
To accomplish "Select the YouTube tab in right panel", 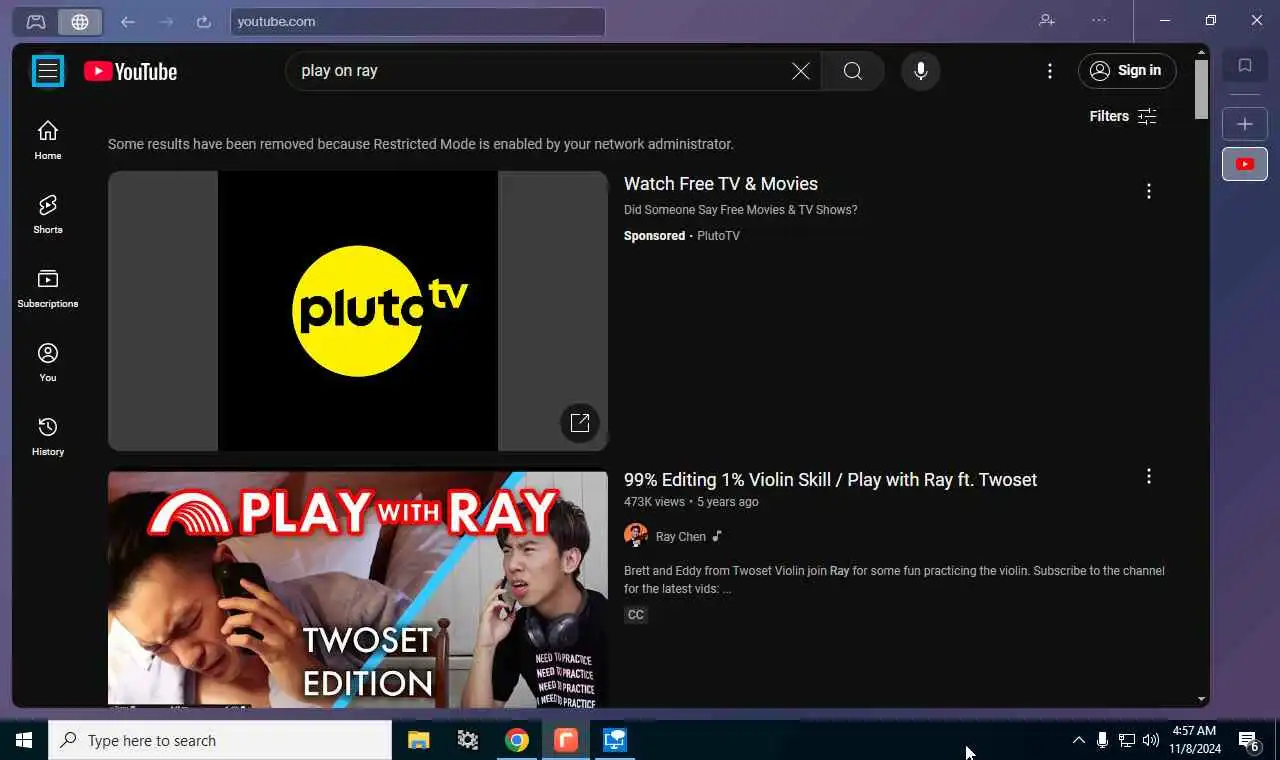I will [x=1245, y=164].
